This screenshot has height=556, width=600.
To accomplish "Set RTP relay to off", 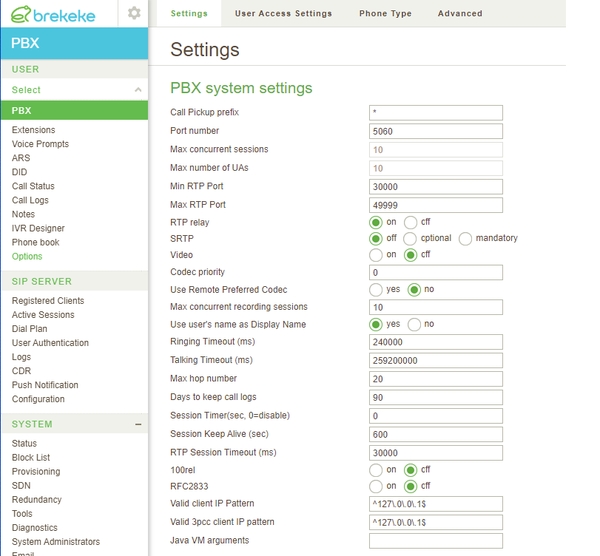I will pyautogui.click(x=411, y=222).
